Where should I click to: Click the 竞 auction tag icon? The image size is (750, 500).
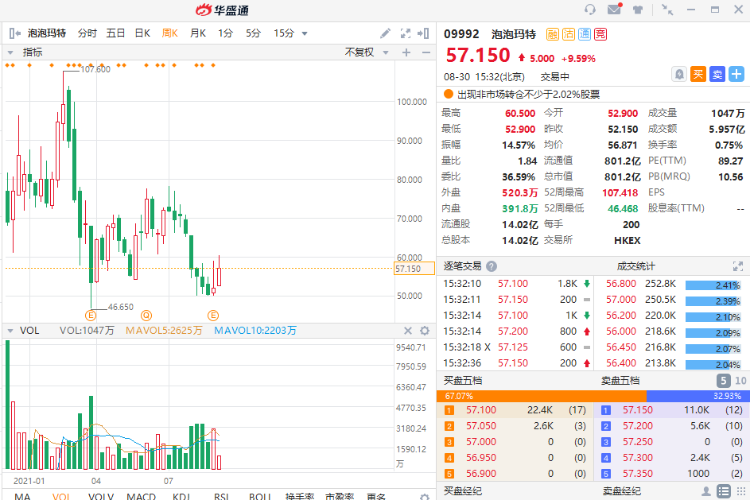(x=600, y=34)
